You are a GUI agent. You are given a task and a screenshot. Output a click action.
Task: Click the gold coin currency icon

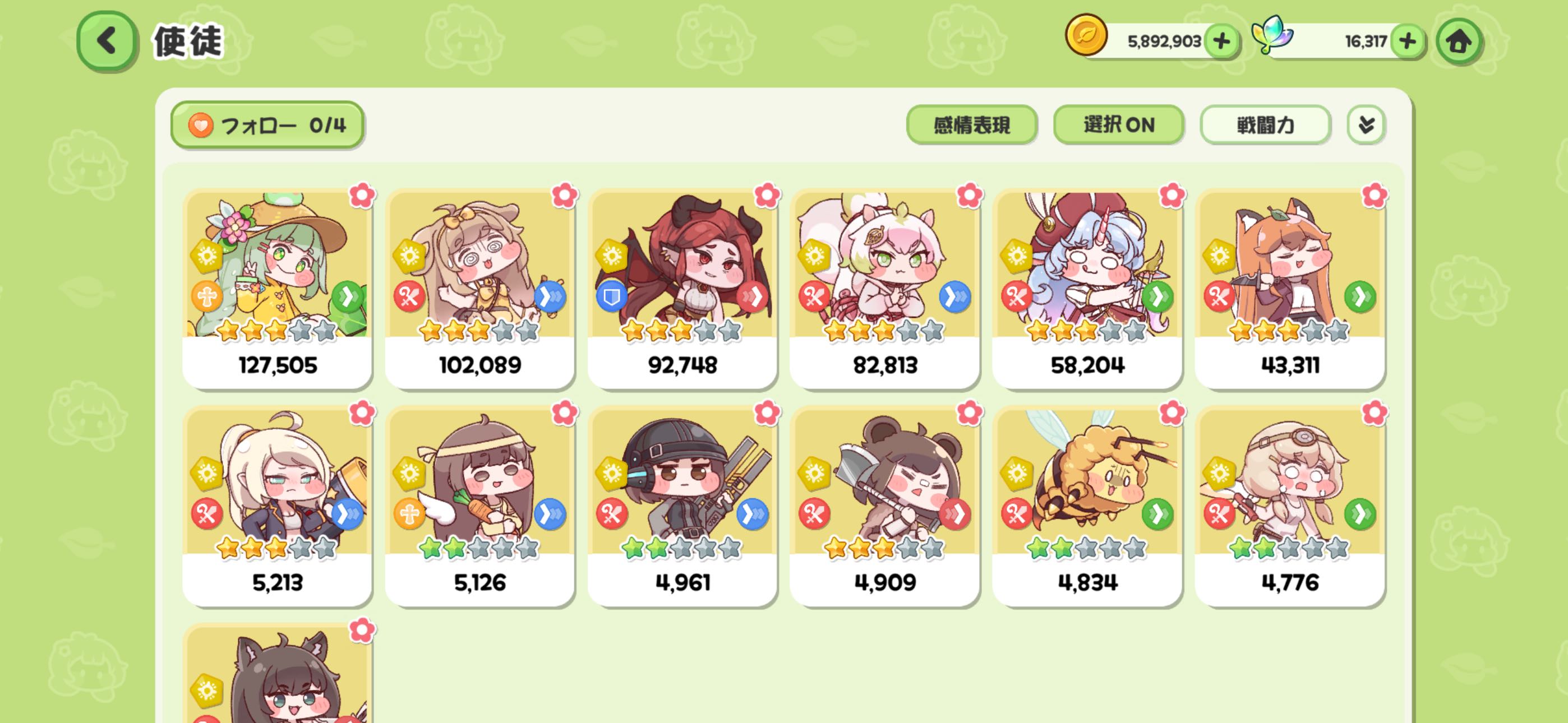(1086, 35)
